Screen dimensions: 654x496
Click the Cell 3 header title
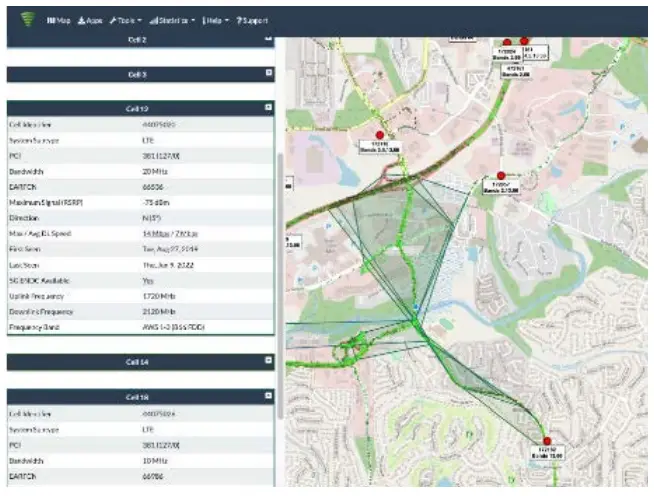point(137,75)
